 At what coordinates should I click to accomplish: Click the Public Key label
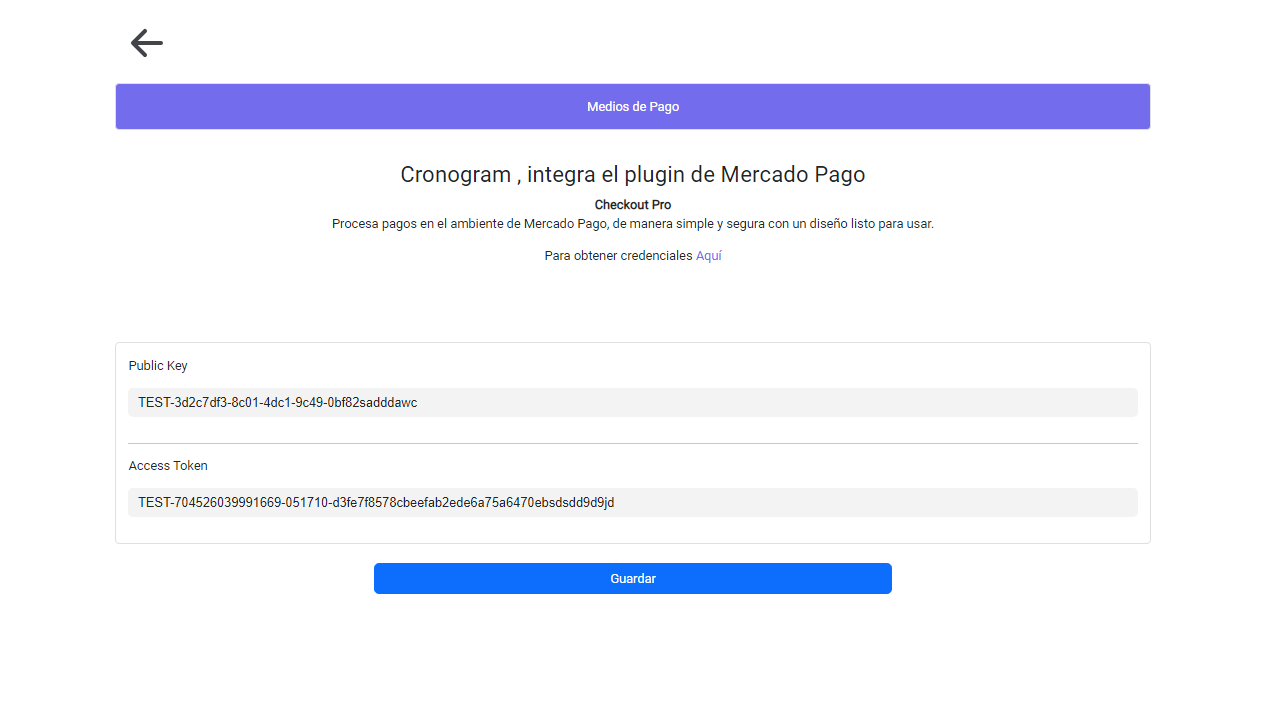[x=158, y=366]
